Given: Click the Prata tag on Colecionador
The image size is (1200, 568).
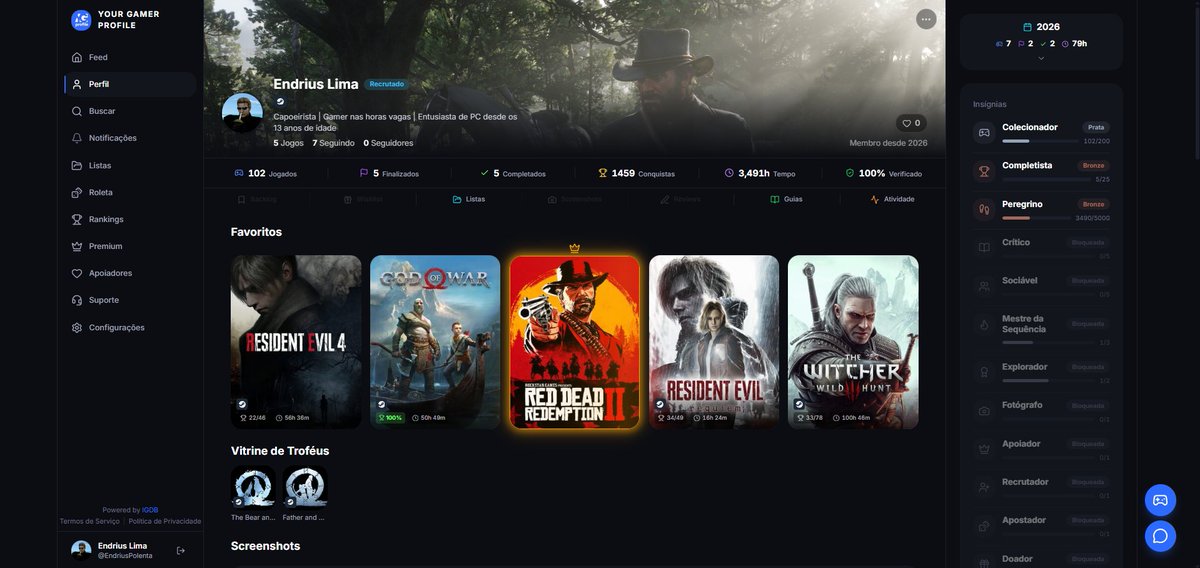Looking at the screenshot, I should (1096, 127).
